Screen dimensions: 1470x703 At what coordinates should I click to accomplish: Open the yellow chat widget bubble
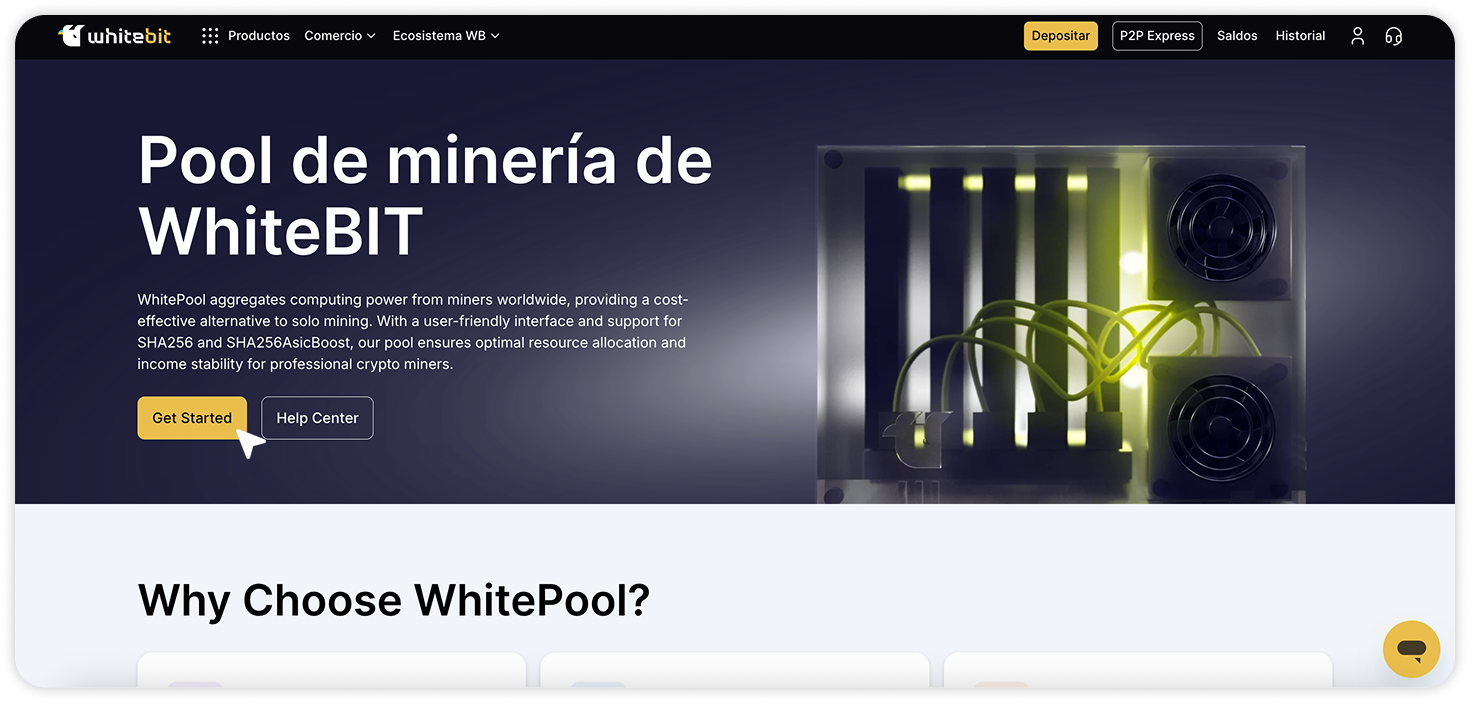point(1411,649)
